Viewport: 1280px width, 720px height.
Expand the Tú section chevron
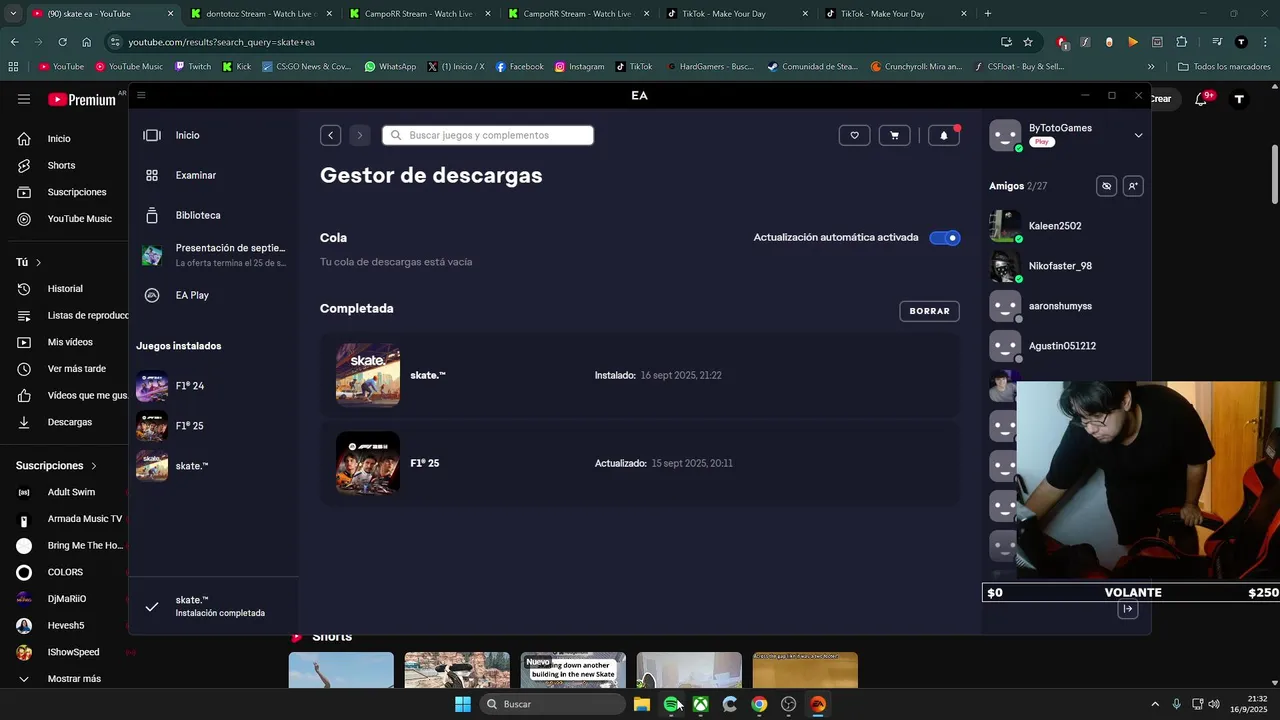coord(38,262)
